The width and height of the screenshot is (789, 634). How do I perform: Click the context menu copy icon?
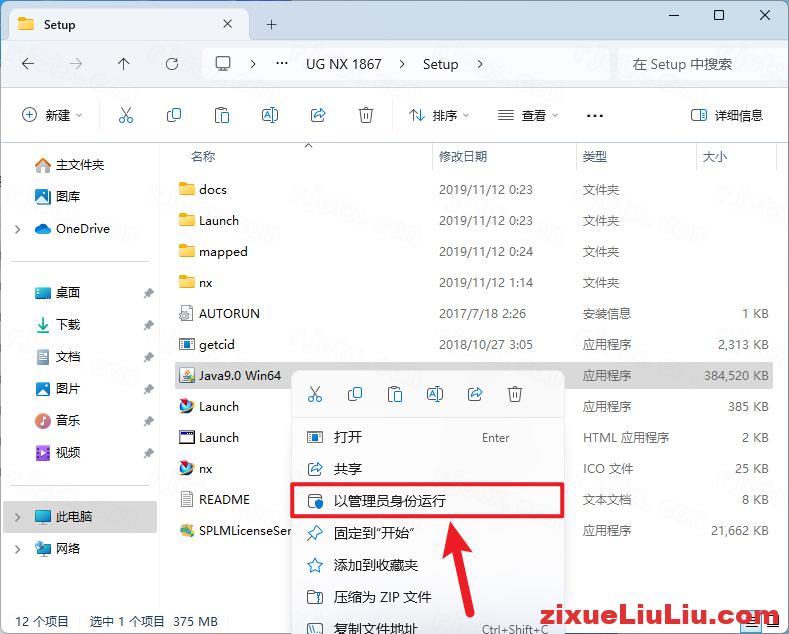pos(355,394)
